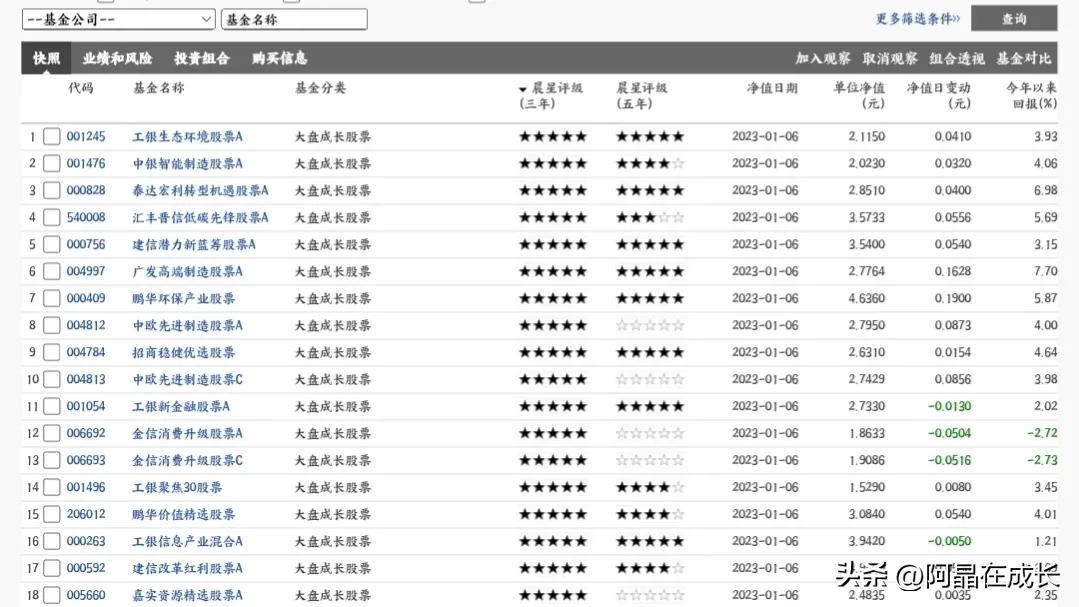Open fund link 泰达宏利转型机遇股票A
Screen dimensions: 1079x607
(200, 190)
